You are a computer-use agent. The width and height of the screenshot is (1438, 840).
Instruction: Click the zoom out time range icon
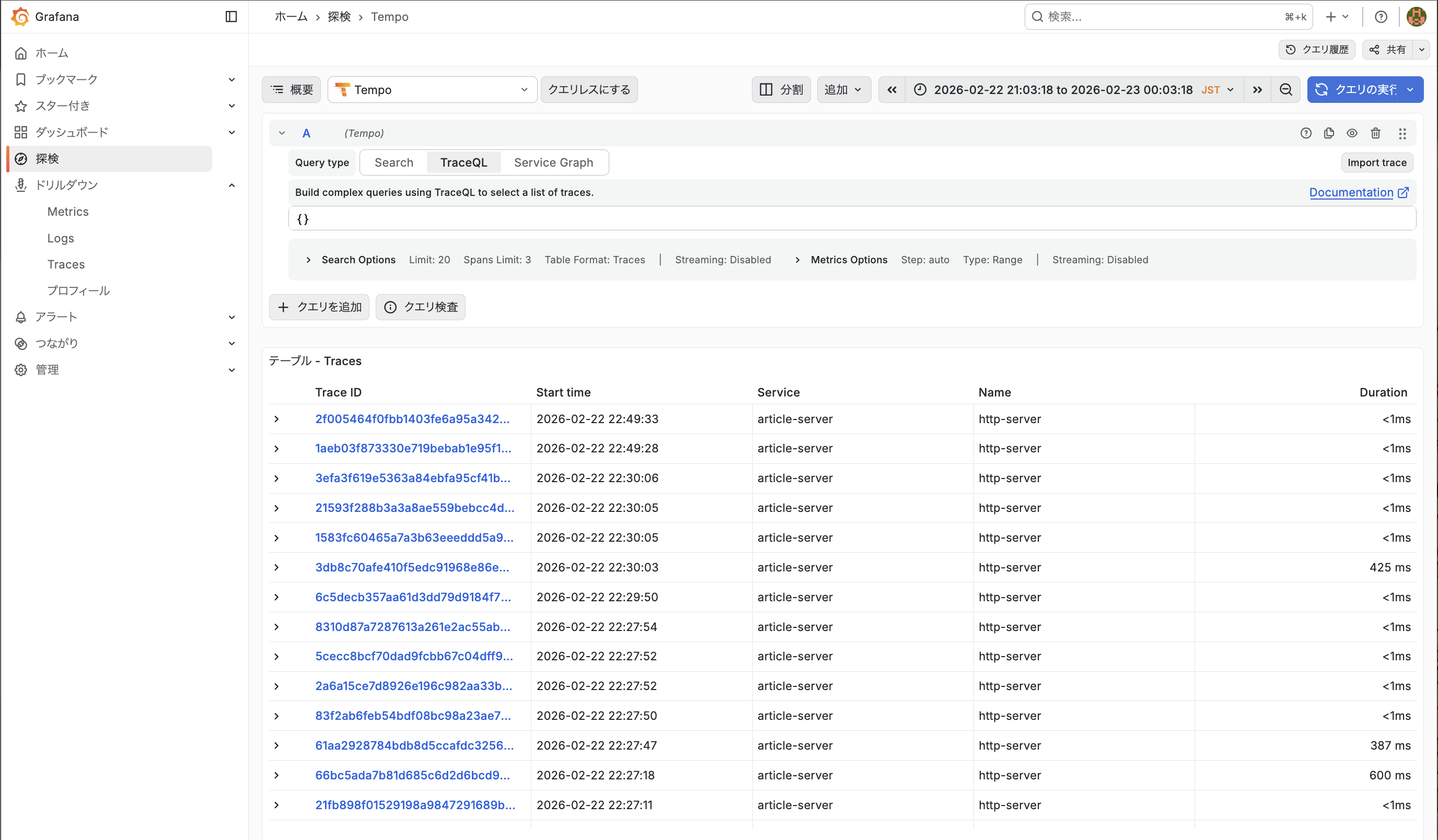click(x=1285, y=90)
